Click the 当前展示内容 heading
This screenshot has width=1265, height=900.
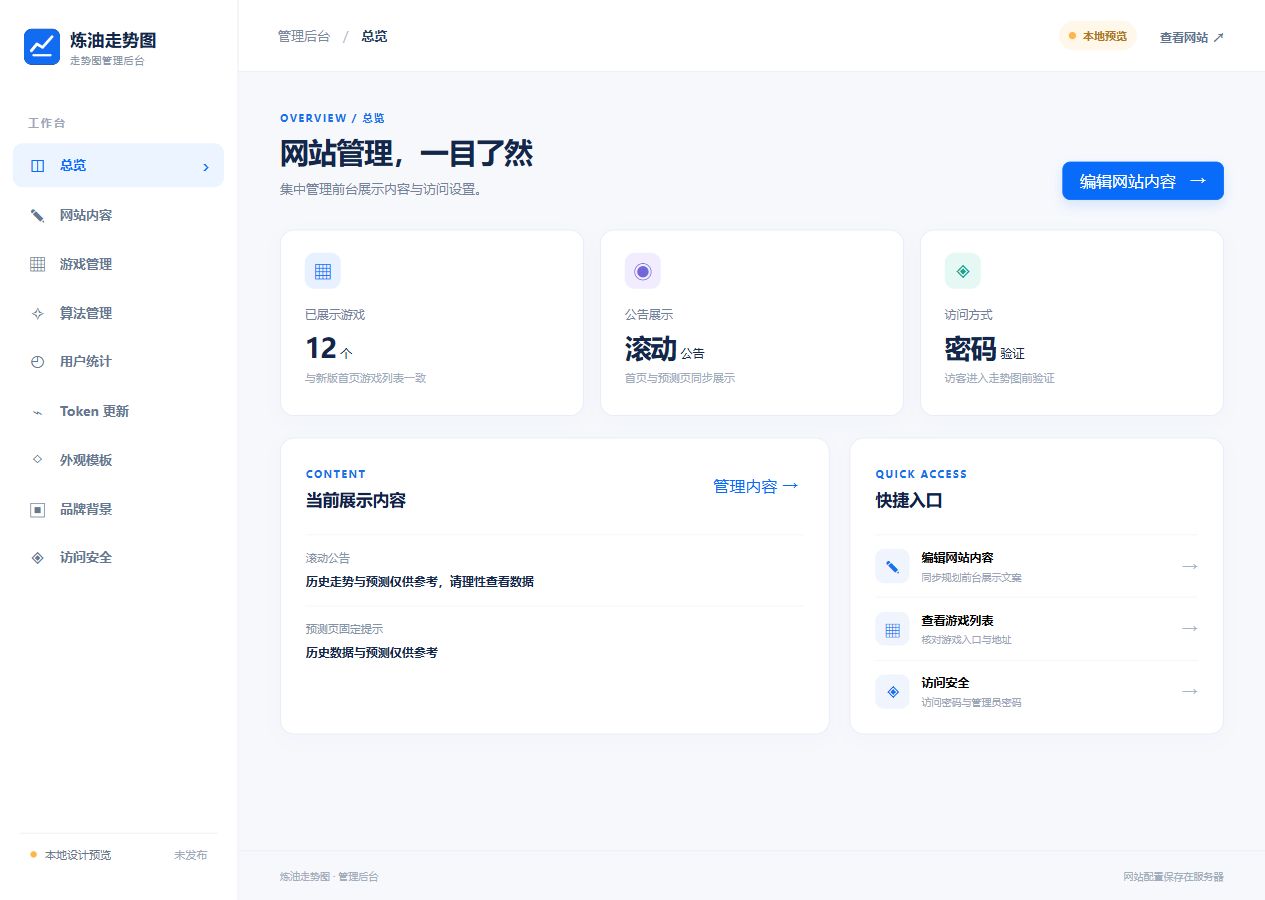(356, 501)
